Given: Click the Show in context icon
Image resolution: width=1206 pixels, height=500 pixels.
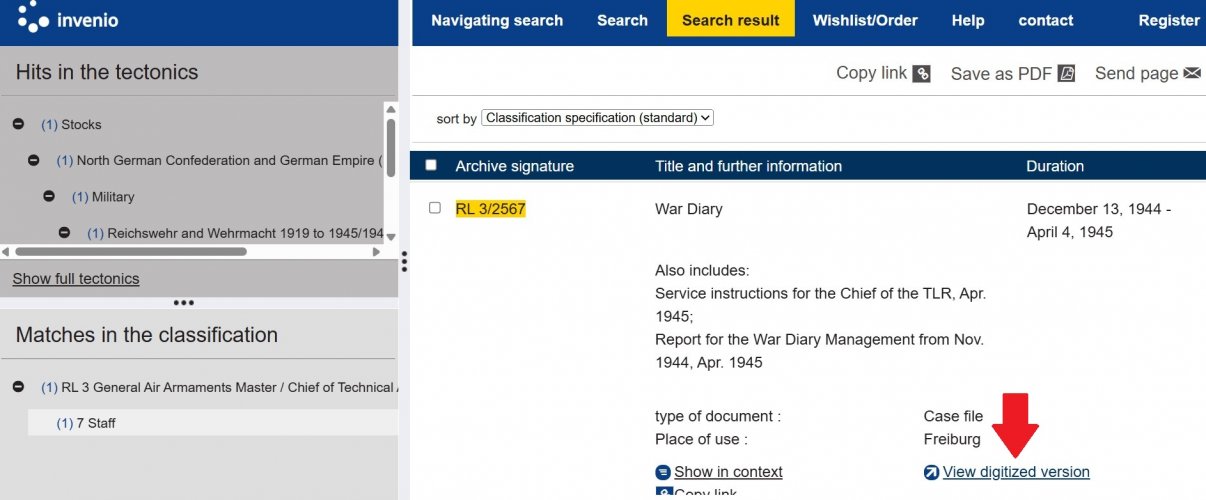Looking at the screenshot, I should [663, 472].
